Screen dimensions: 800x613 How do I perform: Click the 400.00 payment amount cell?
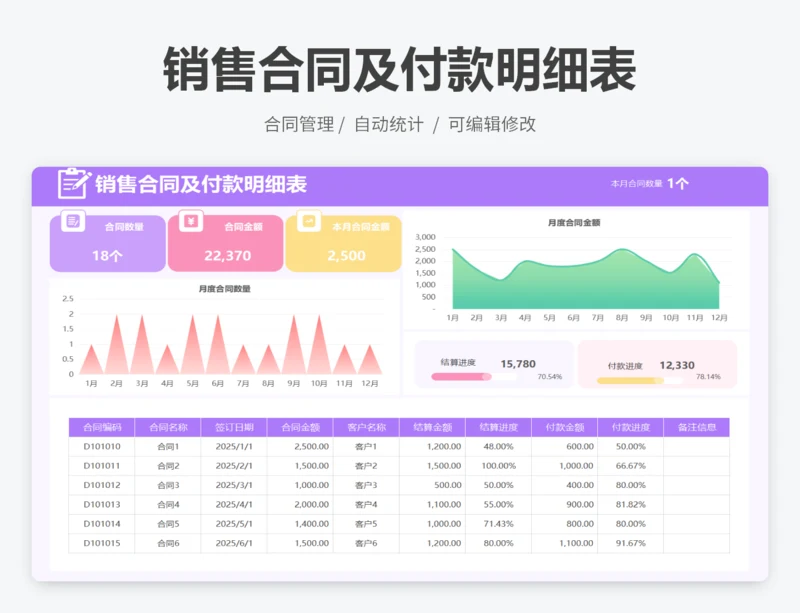[565, 485]
